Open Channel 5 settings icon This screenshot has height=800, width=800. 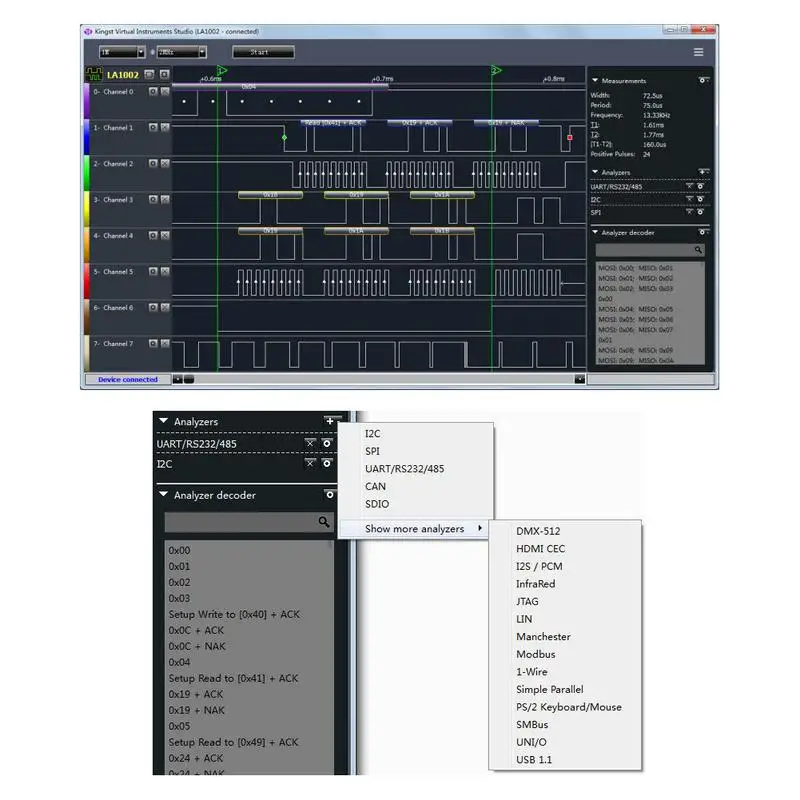point(153,271)
